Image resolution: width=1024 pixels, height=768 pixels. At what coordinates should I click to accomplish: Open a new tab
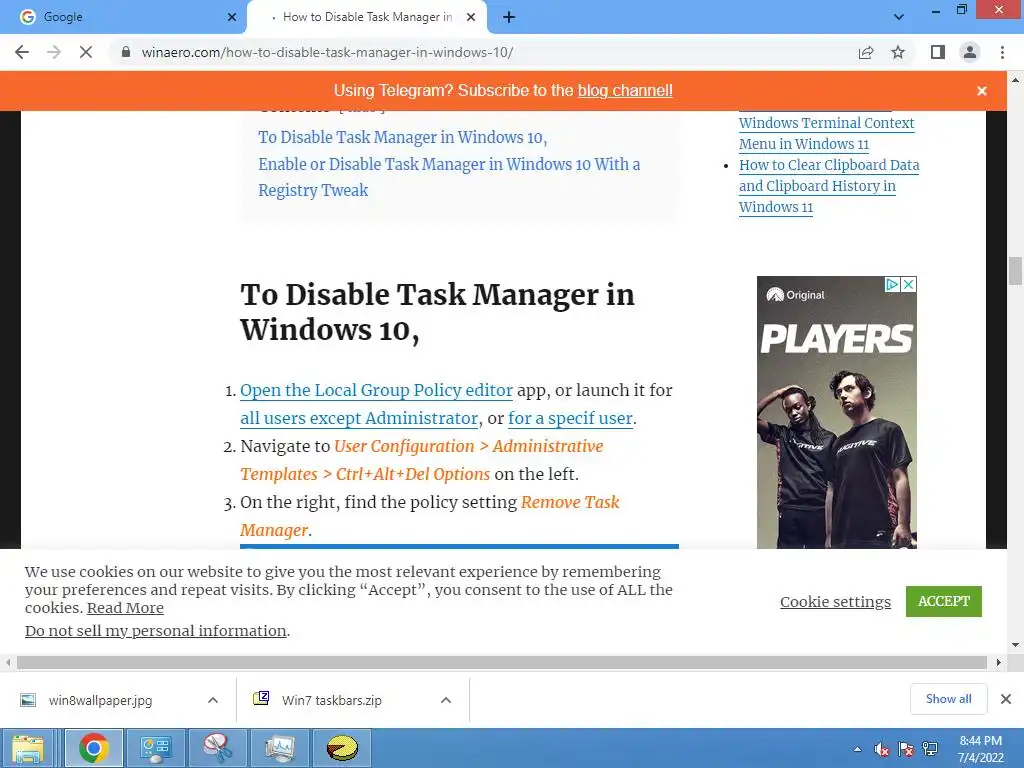pos(509,17)
